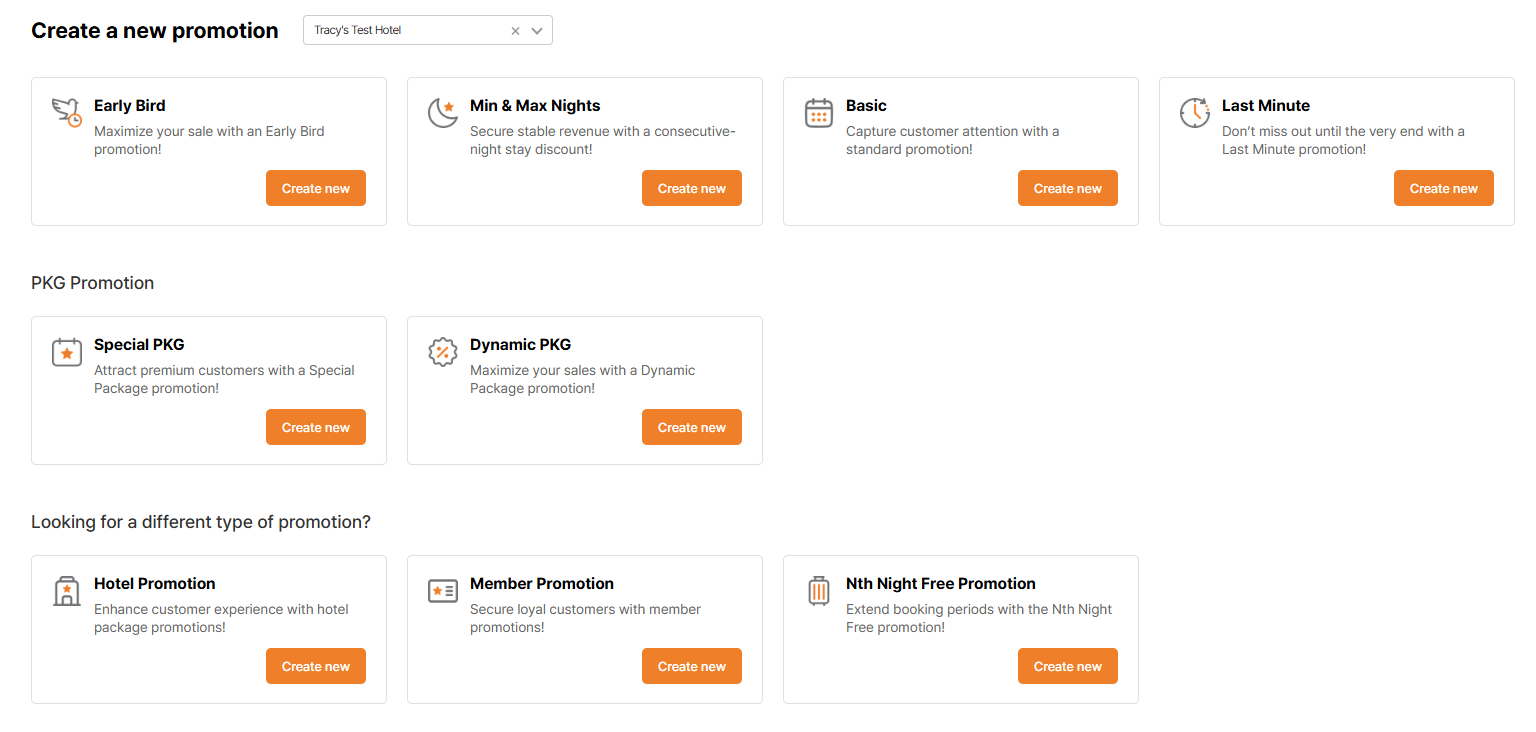Click the Basic promotion calendar icon
Viewport: 1536px width, 732px height.
pyautogui.click(x=819, y=112)
